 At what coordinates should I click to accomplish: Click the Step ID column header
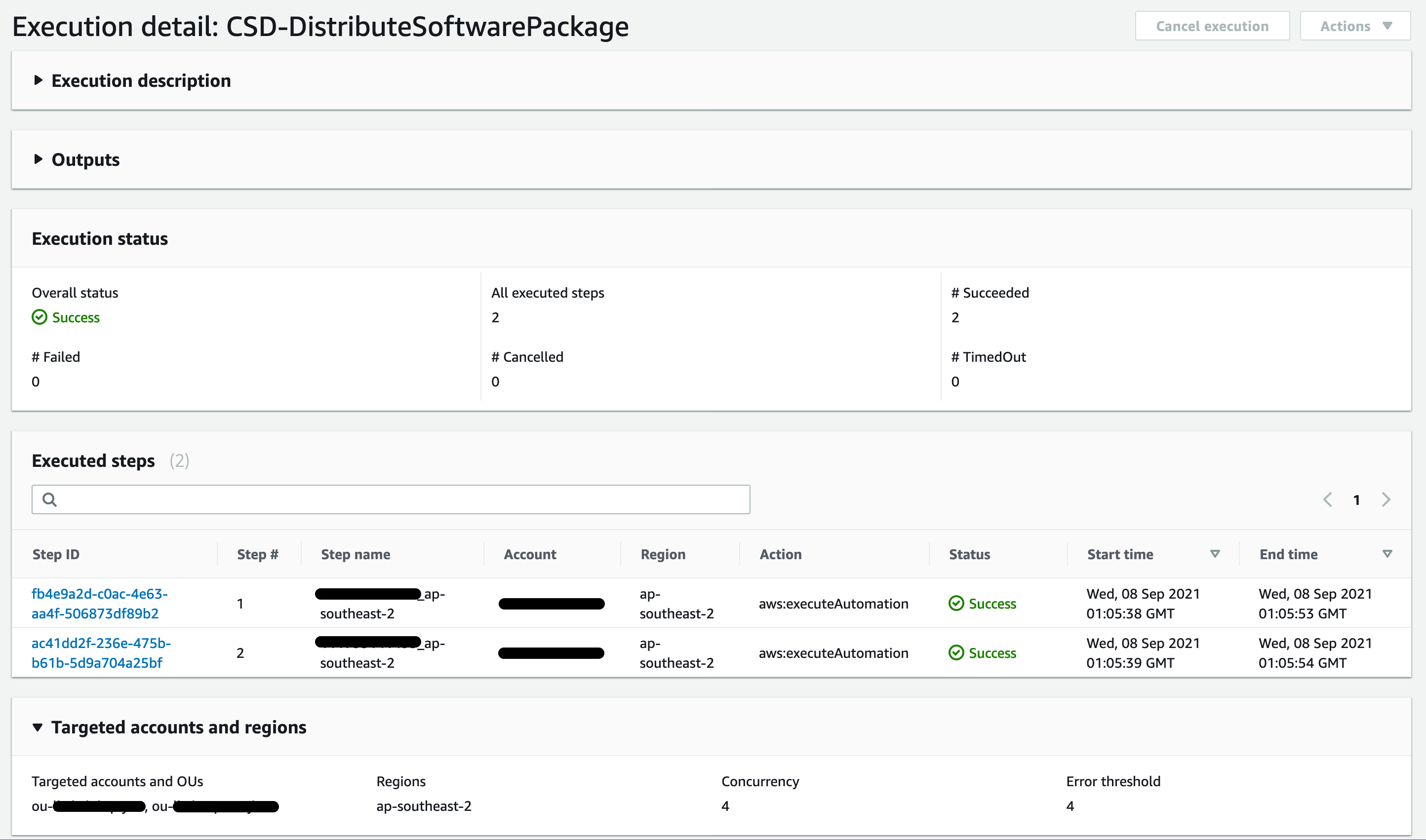[55, 554]
